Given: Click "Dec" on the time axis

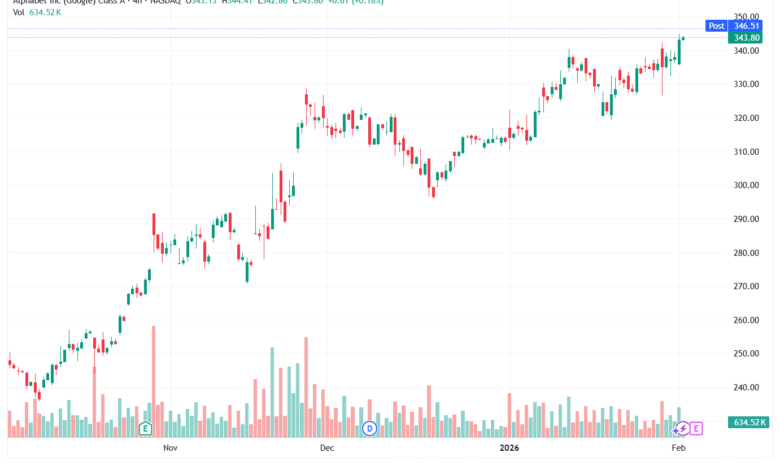Looking at the screenshot, I should [x=326, y=450].
